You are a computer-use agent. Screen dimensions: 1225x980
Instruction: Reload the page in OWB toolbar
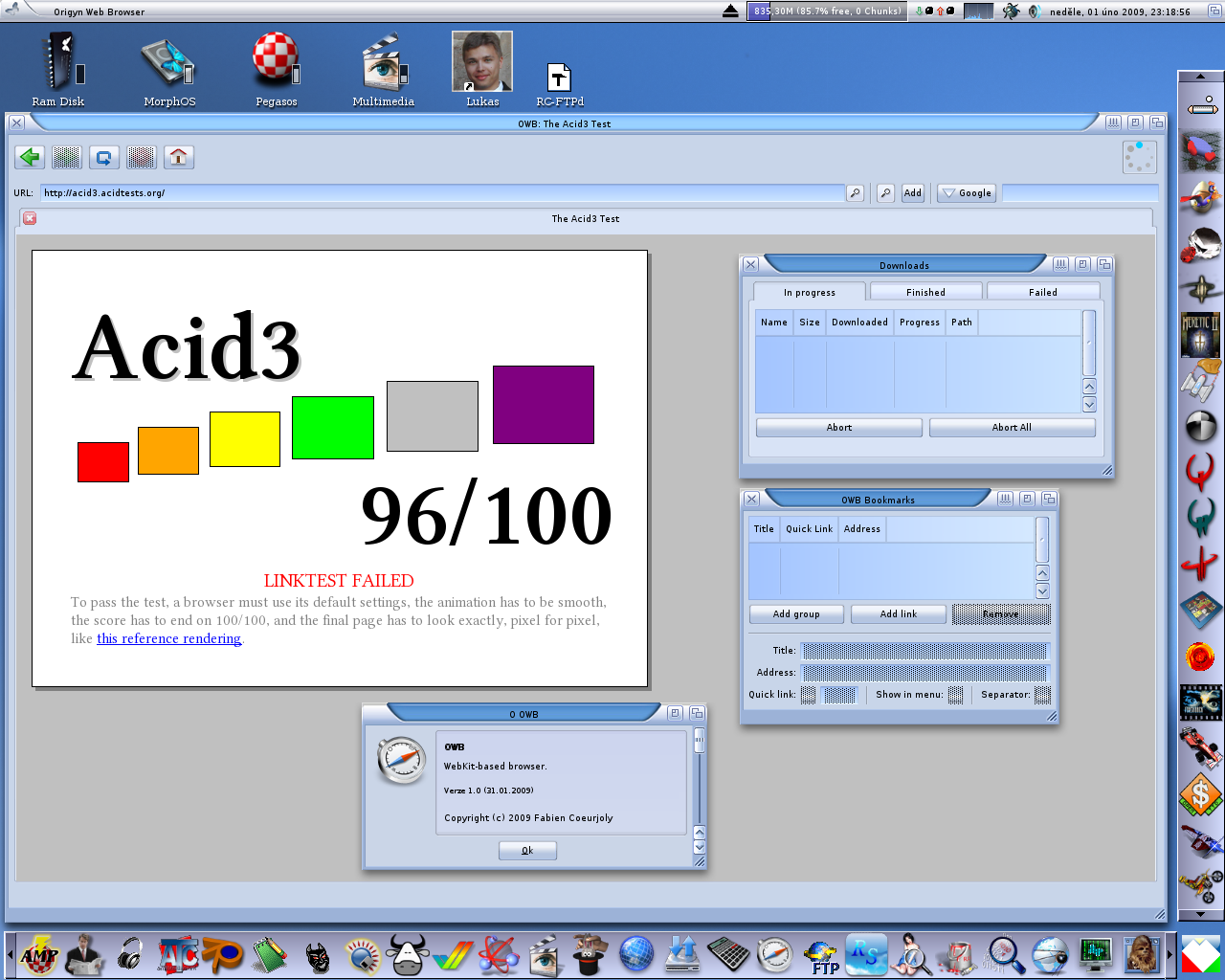coord(104,157)
